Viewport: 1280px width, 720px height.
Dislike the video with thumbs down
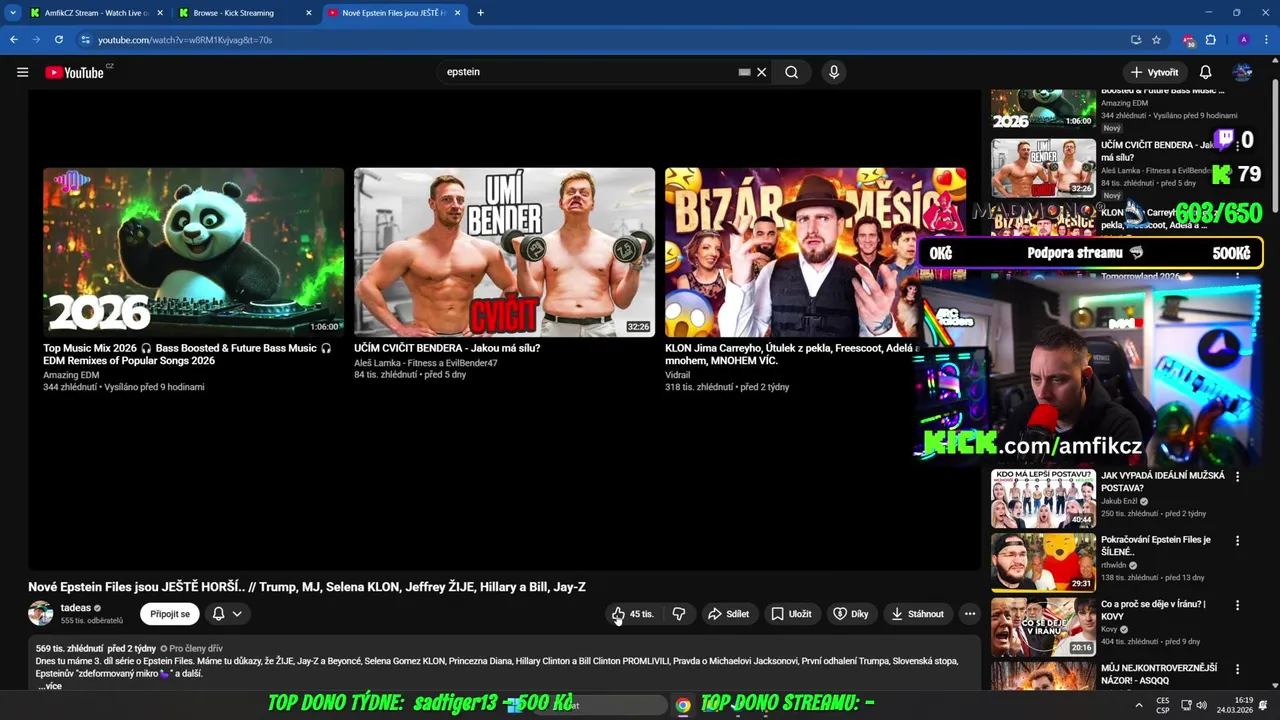(x=679, y=614)
